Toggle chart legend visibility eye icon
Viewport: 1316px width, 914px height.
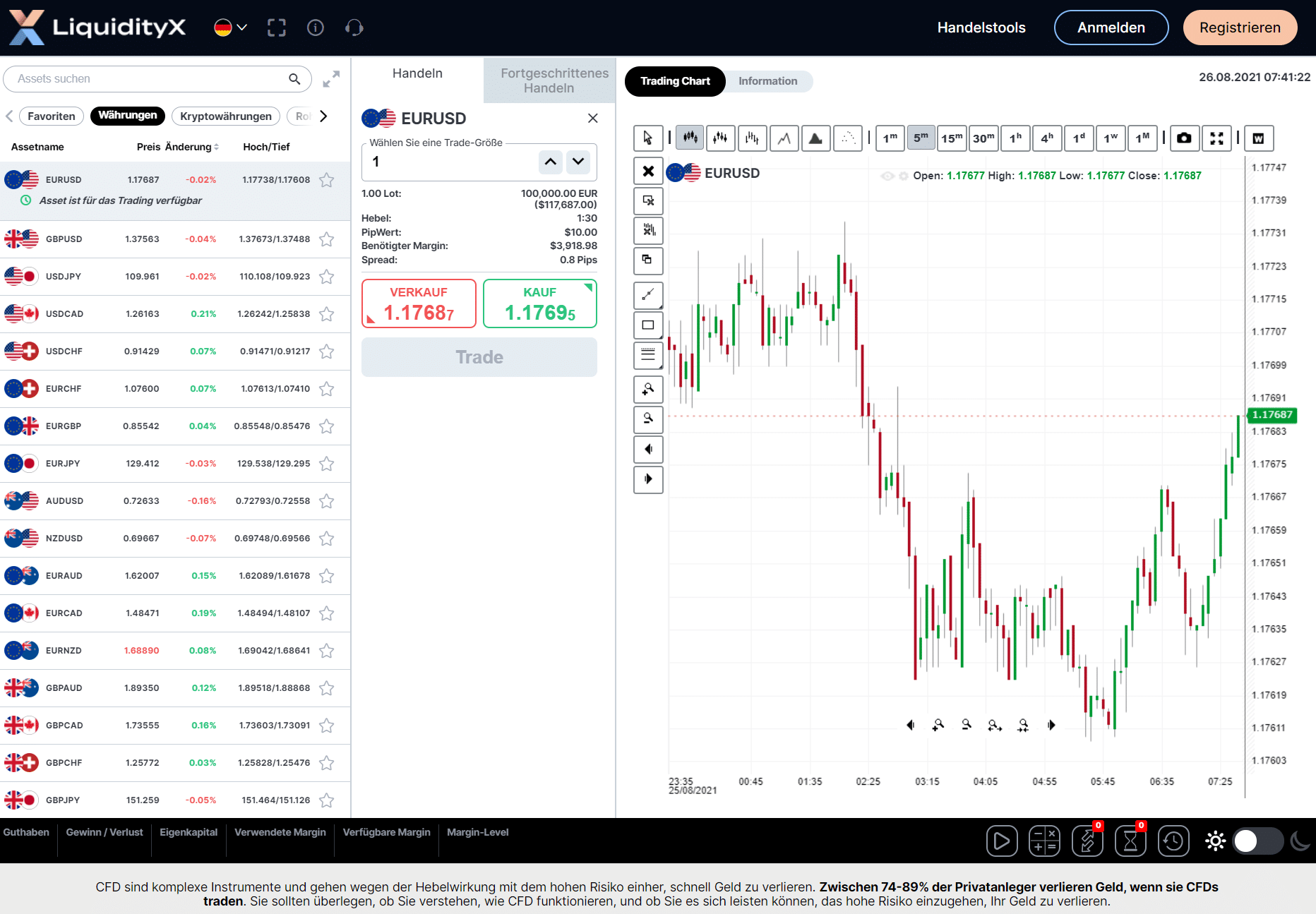pos(887,176)
